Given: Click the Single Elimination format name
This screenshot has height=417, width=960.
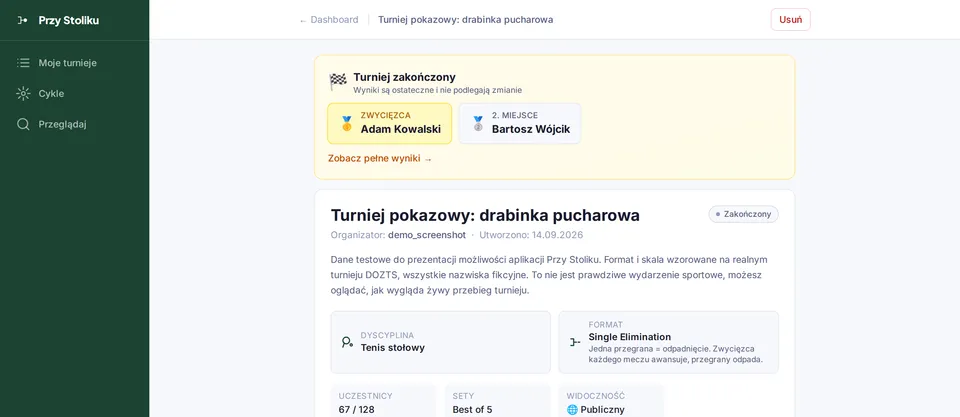Looking at the screenshot, I should click(x=629, y=337).
